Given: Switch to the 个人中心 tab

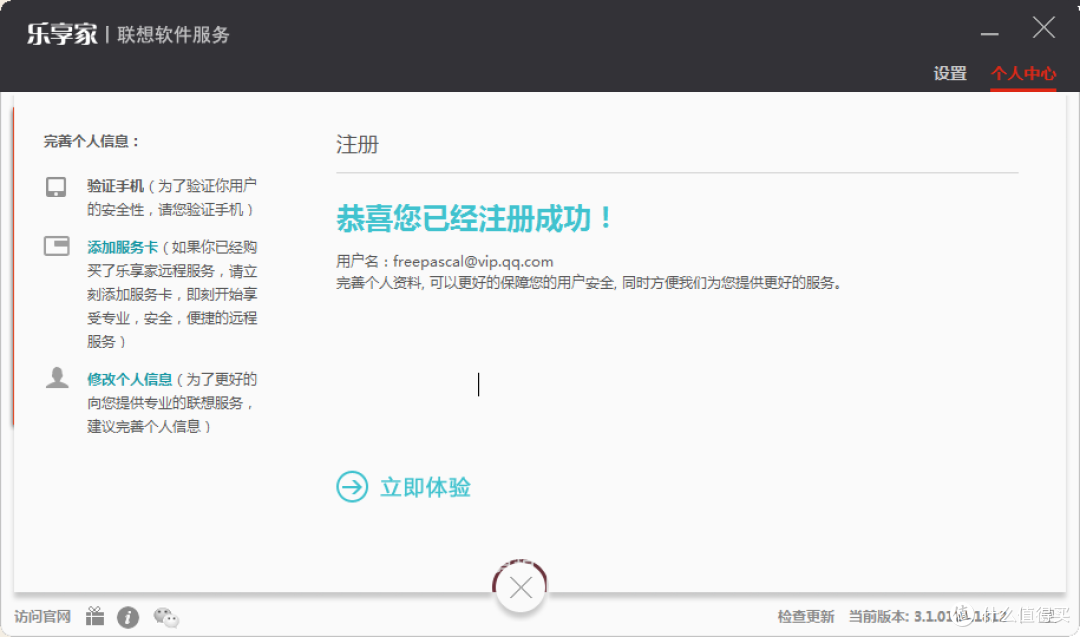Looking at the screenshot, I should [x=1023, y=74].
